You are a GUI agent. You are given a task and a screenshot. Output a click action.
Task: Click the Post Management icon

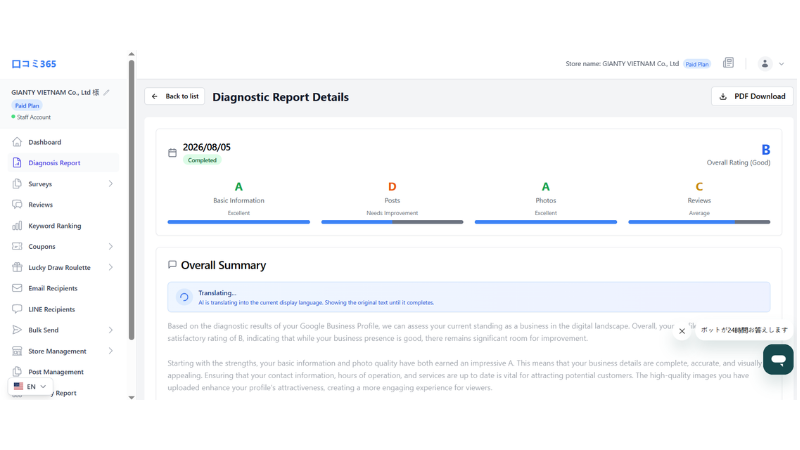[17, 372]
